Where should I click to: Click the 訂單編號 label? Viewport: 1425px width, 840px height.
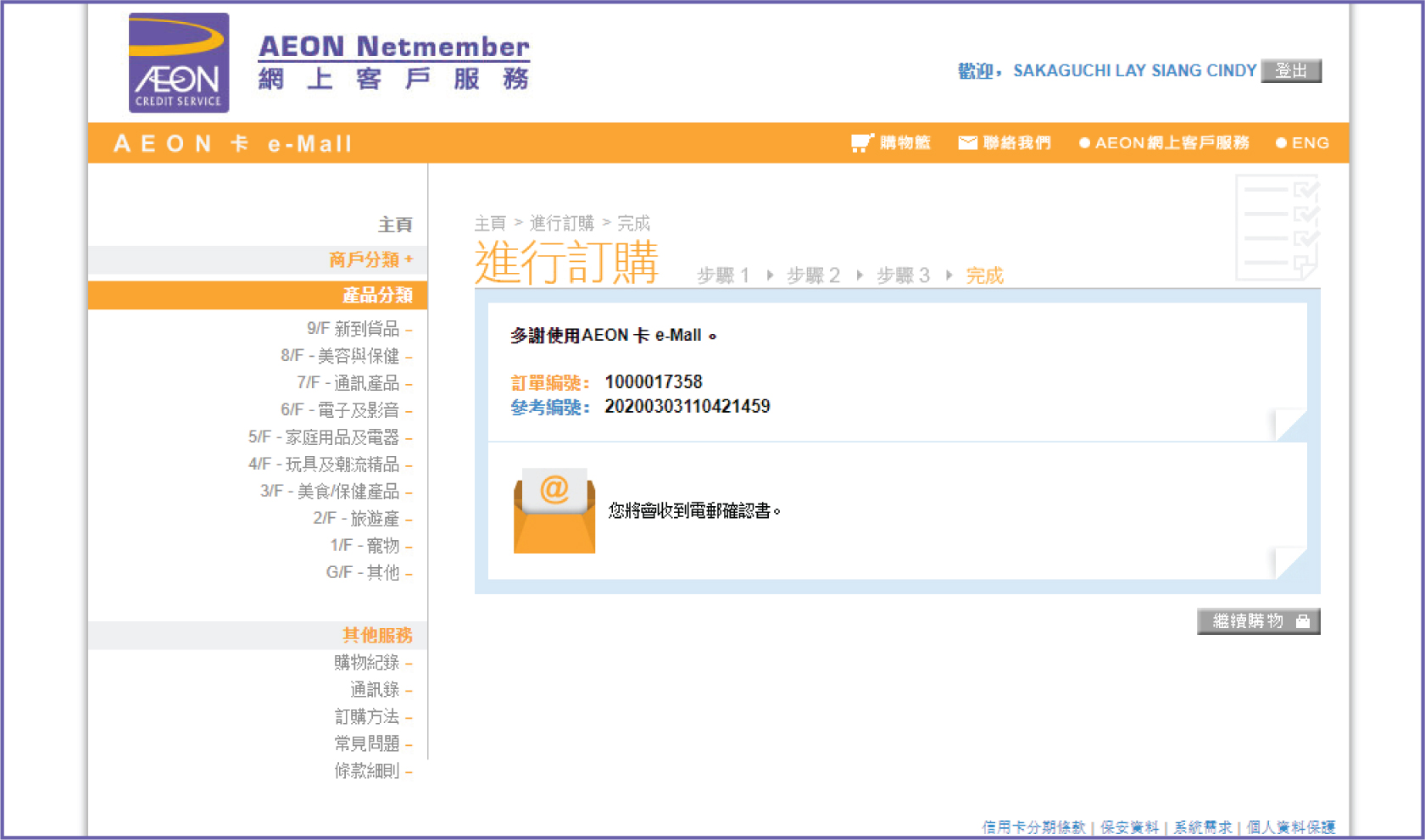click(x=550, y=383)
